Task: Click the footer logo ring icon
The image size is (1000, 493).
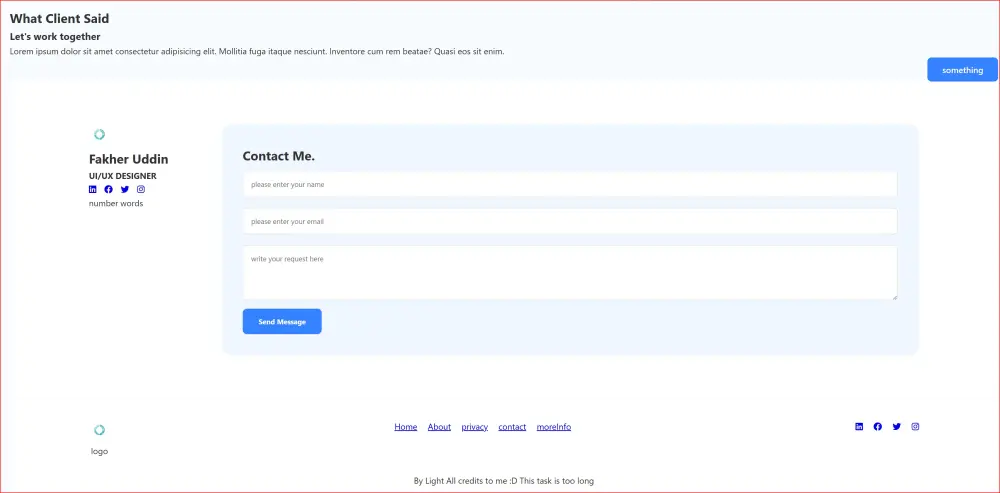Action: point(99,430)
